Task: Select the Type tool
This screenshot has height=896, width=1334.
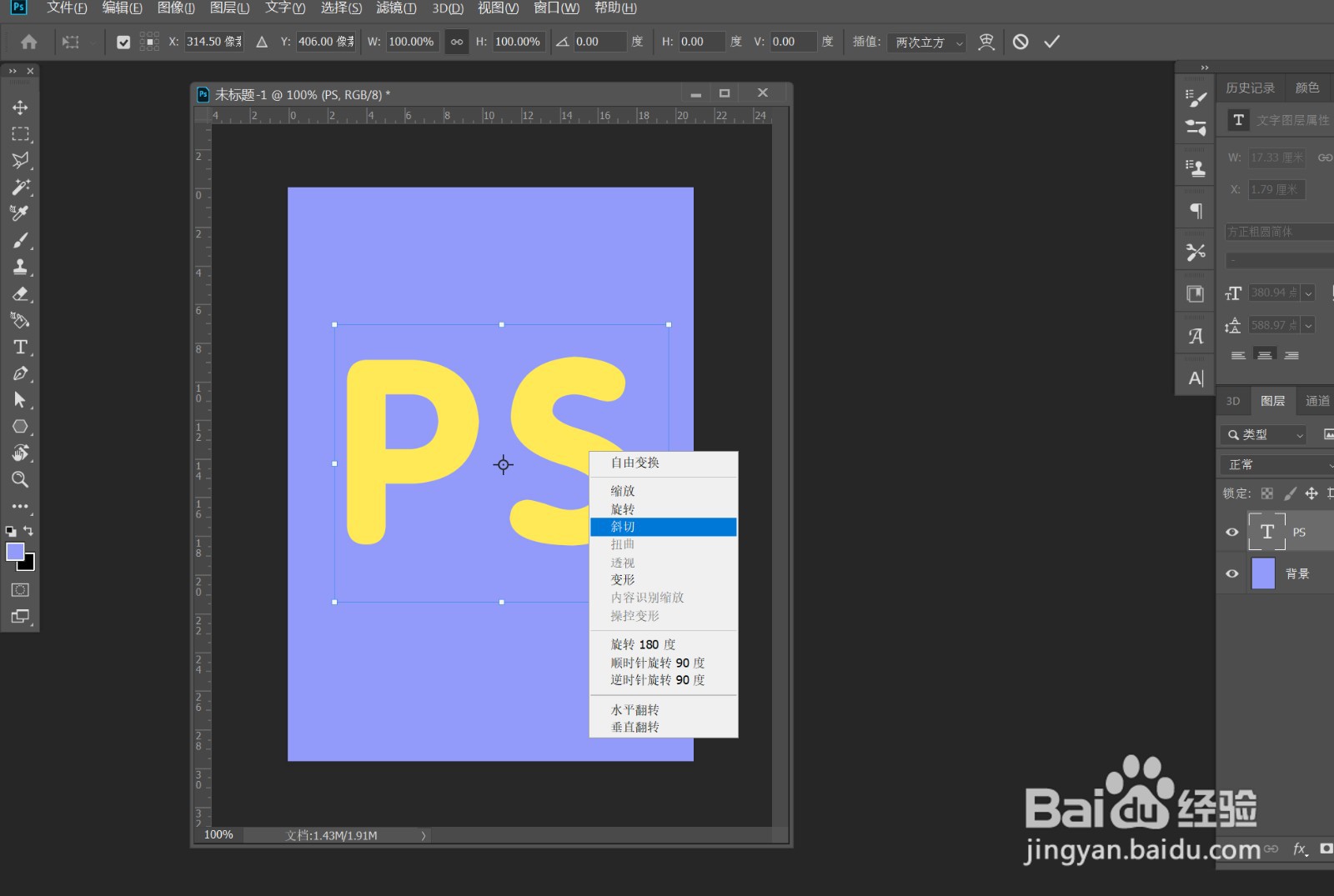Action: 20,347
